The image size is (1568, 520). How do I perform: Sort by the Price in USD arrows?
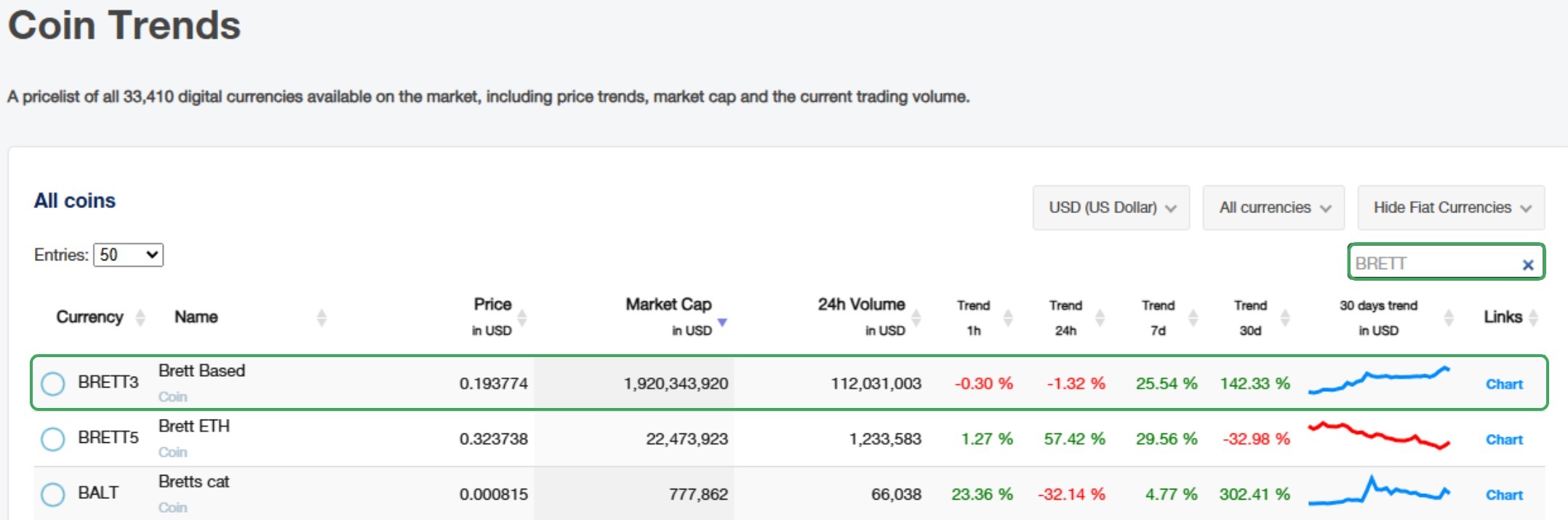pos(521,318)
